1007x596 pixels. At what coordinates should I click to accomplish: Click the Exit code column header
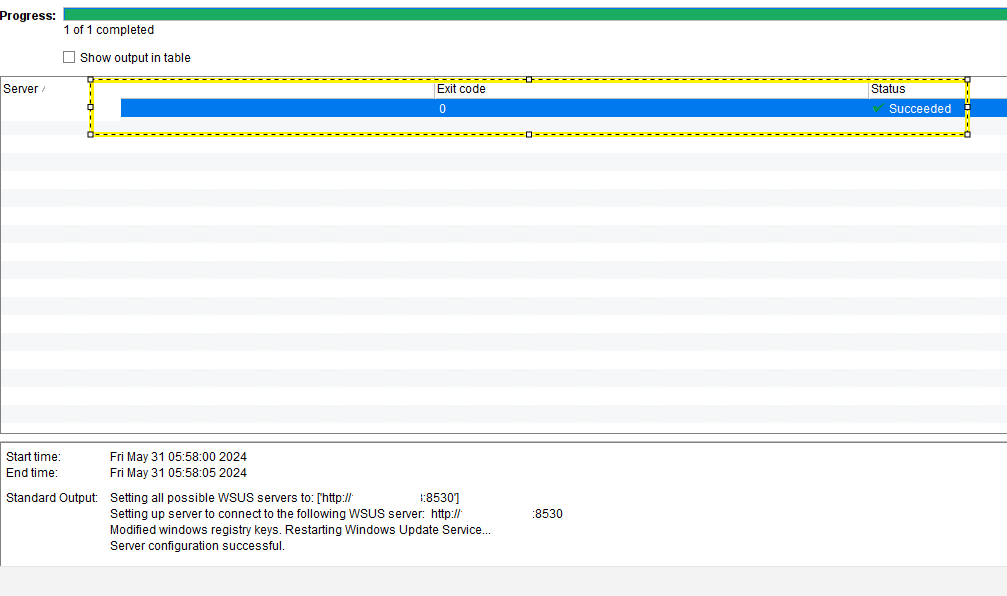(460, 88)
